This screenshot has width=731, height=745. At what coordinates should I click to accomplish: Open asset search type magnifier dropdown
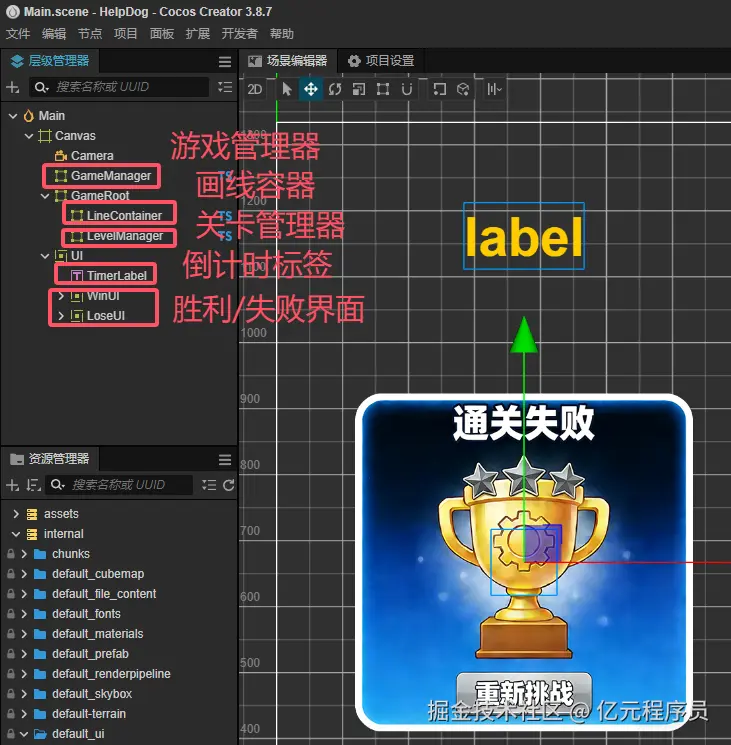point(57,485)
